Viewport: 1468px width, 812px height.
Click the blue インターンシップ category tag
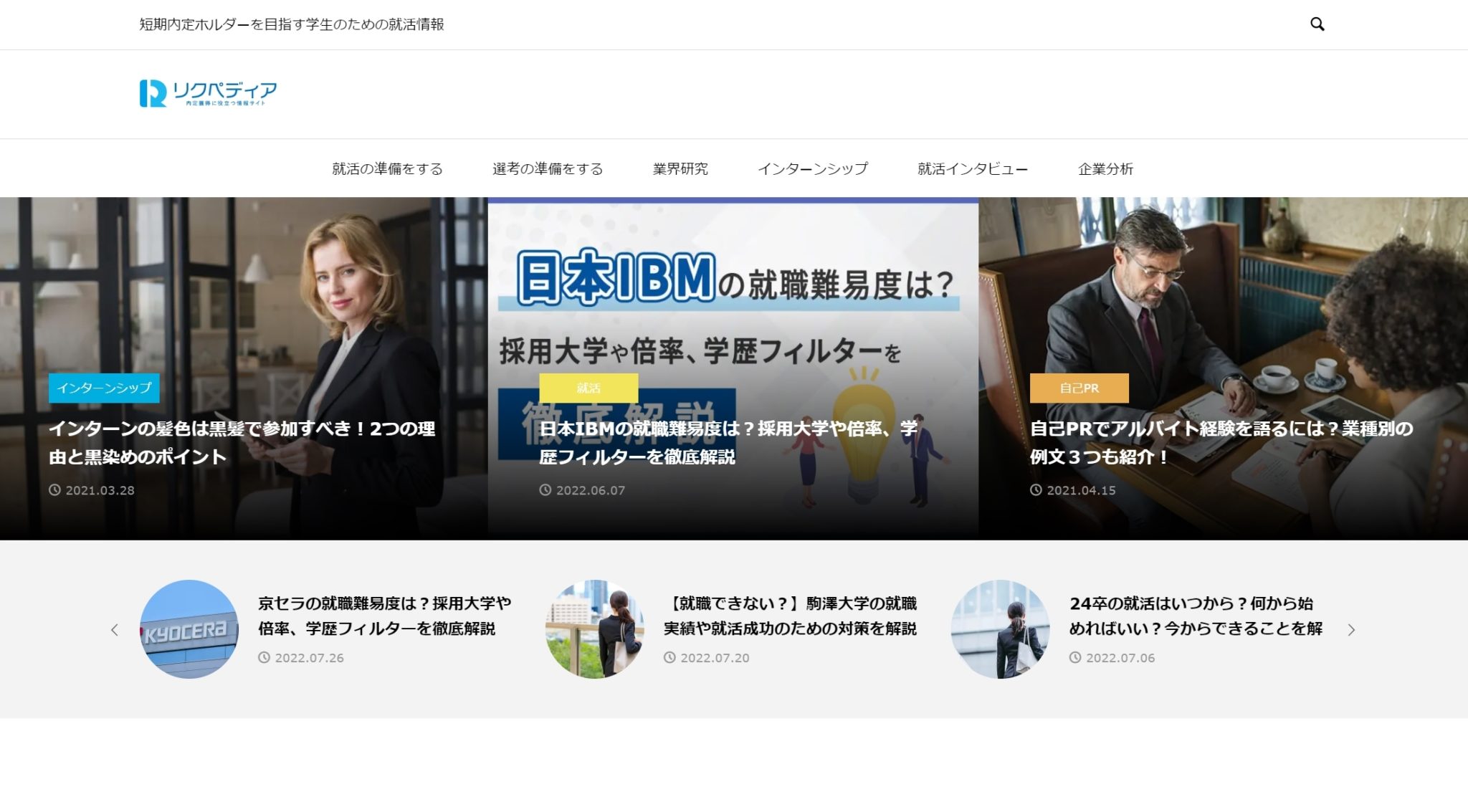[104, 388]
